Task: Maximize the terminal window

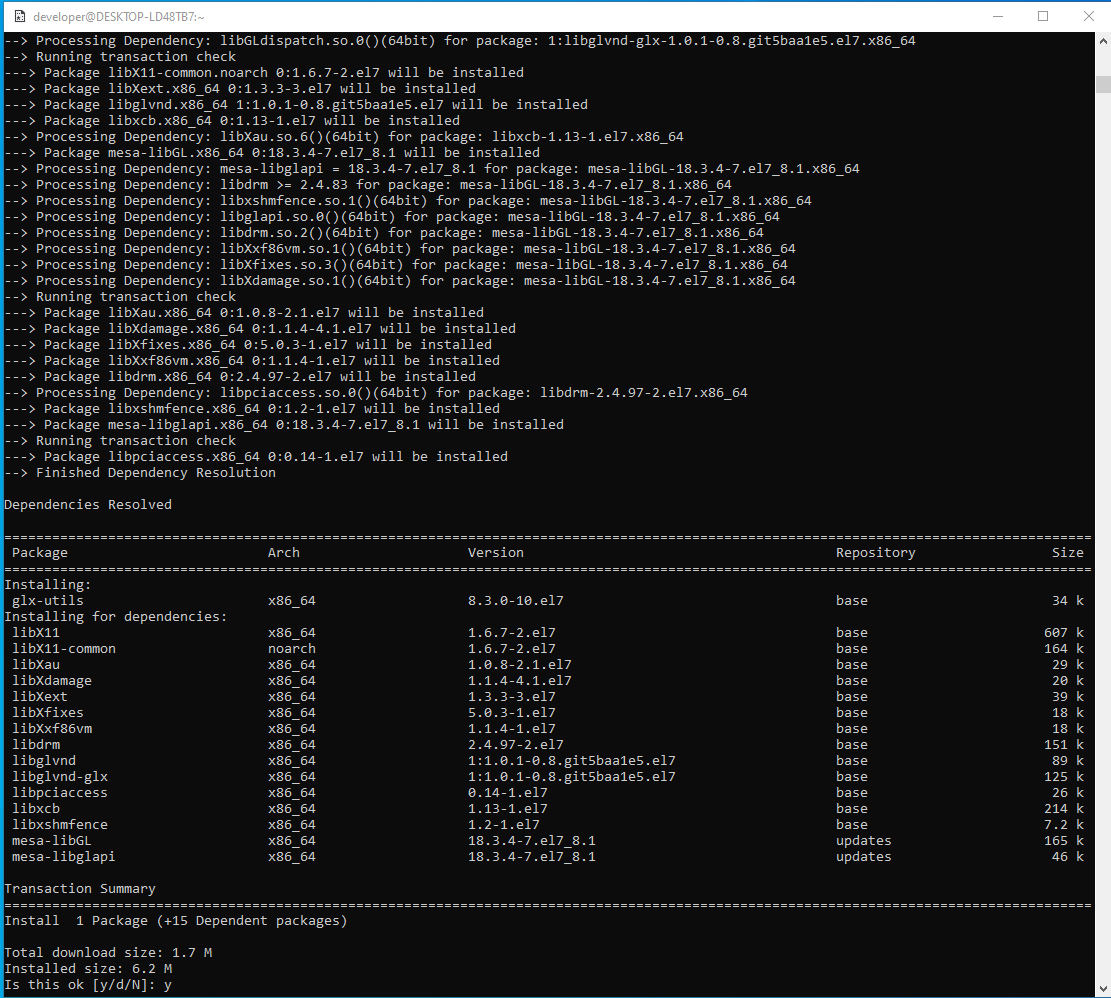Action: (x=1043, y=16)
